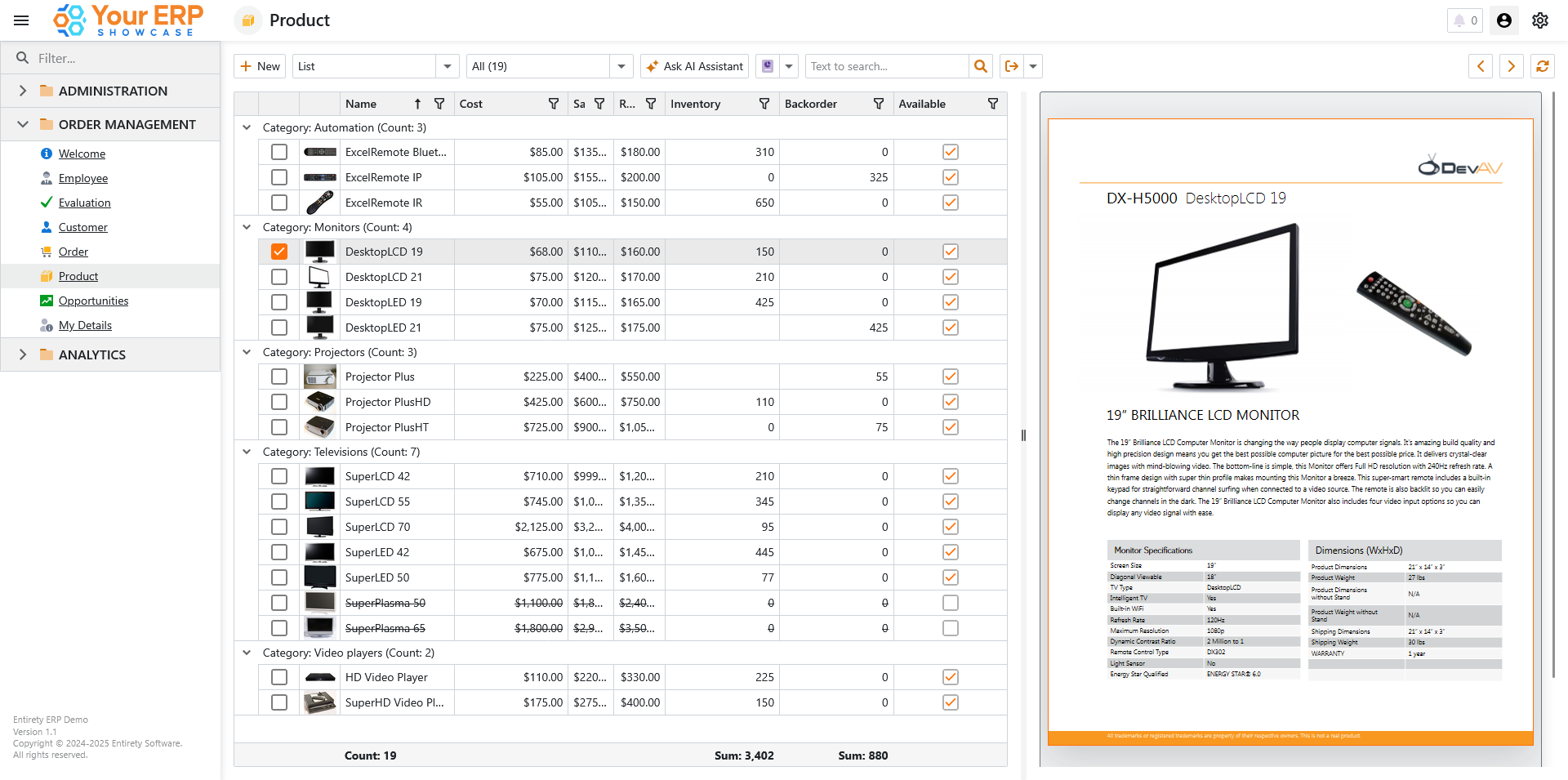The height and width of the screenshot is (780, 1568).
Task: Go to previous record arrow
Action: tap(1480, 66)
